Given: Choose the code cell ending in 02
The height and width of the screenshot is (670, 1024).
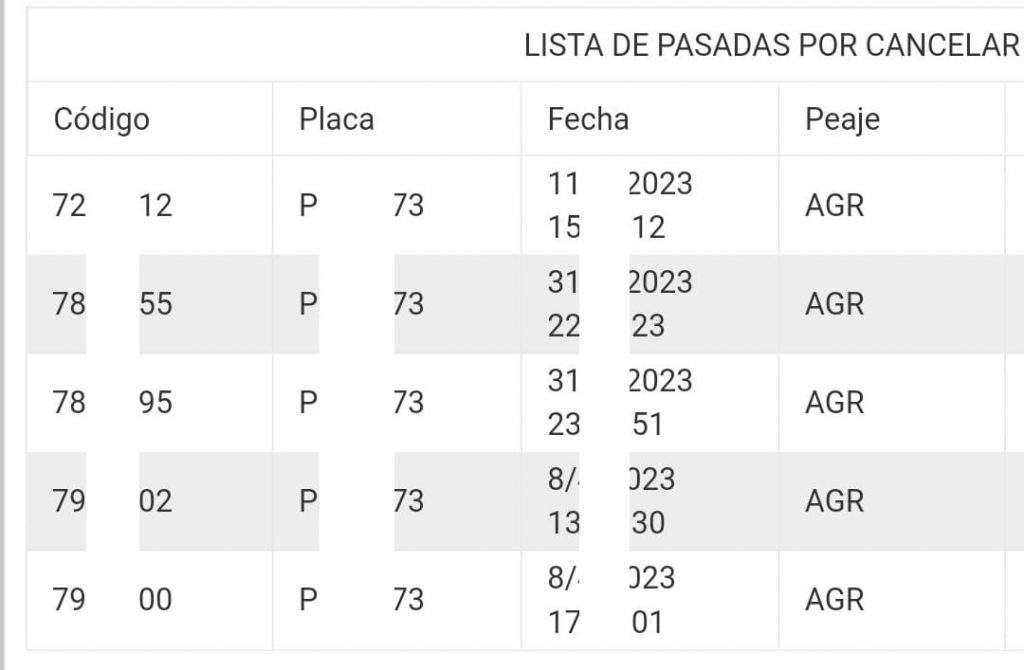Looking at the screenshot, I should click(112, 501).
